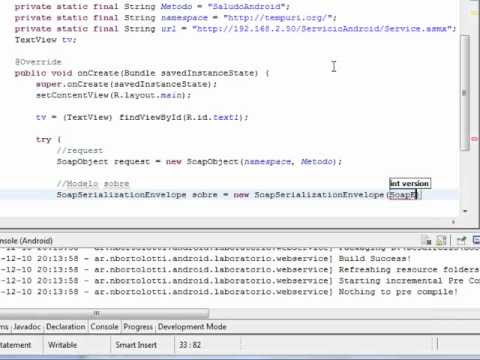
Task: Click the 'super.onCreate(savedInstanceState);' line
Action: pos(126,84)
